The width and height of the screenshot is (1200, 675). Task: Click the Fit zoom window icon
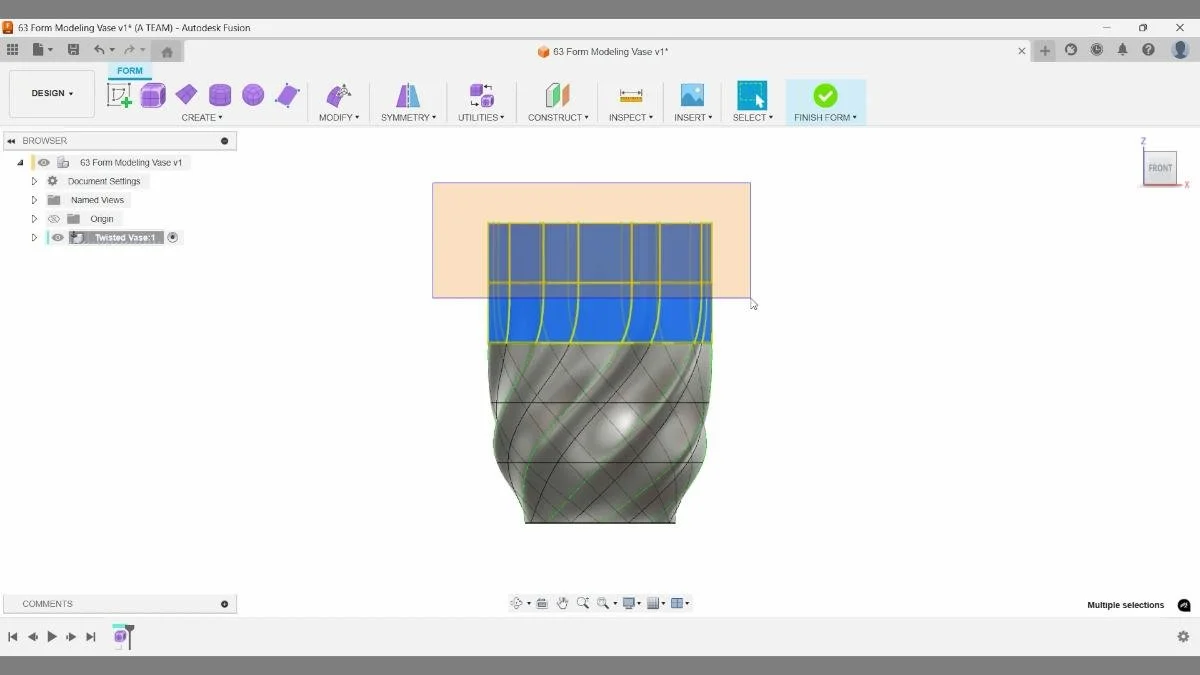(603, 603)
